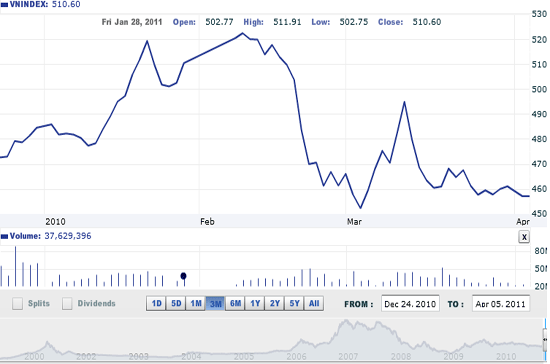550x364 pixels.
Task: Click the 450 price axis label
Action: pyautogui.click(x=539, y=214)
